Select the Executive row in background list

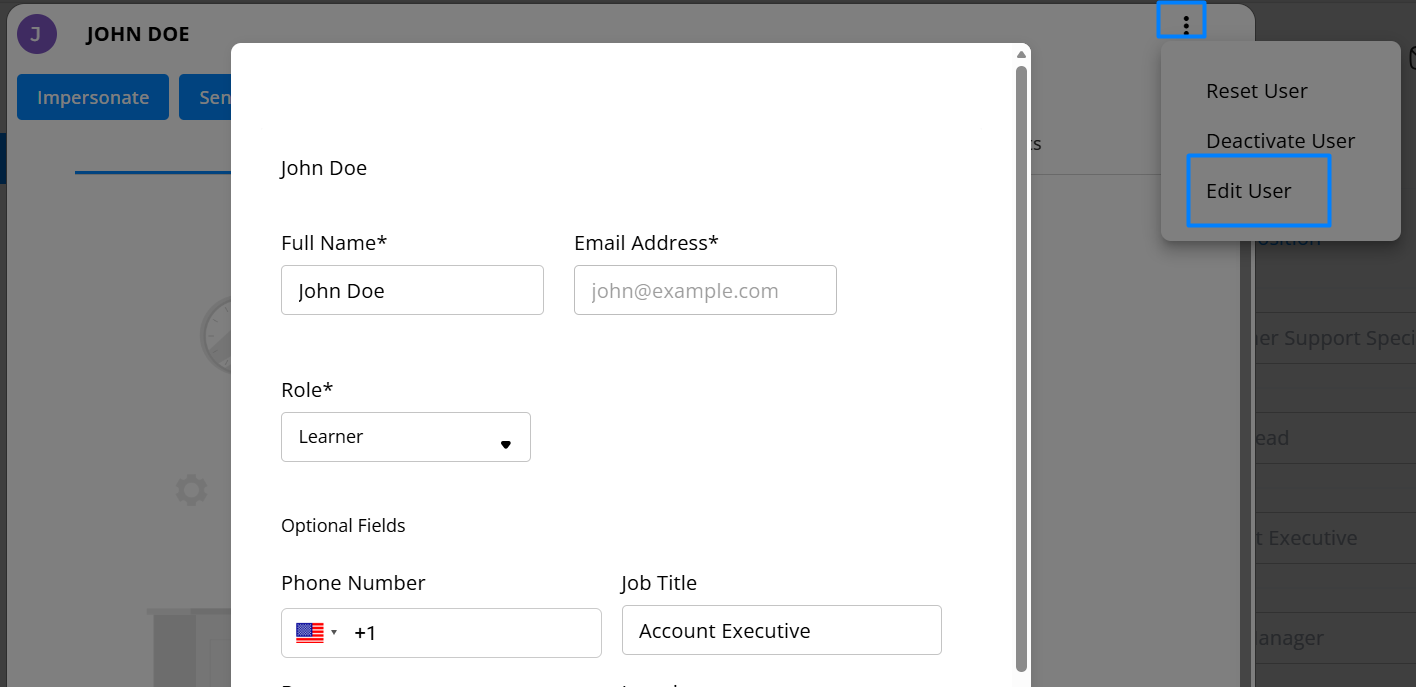1334,538
